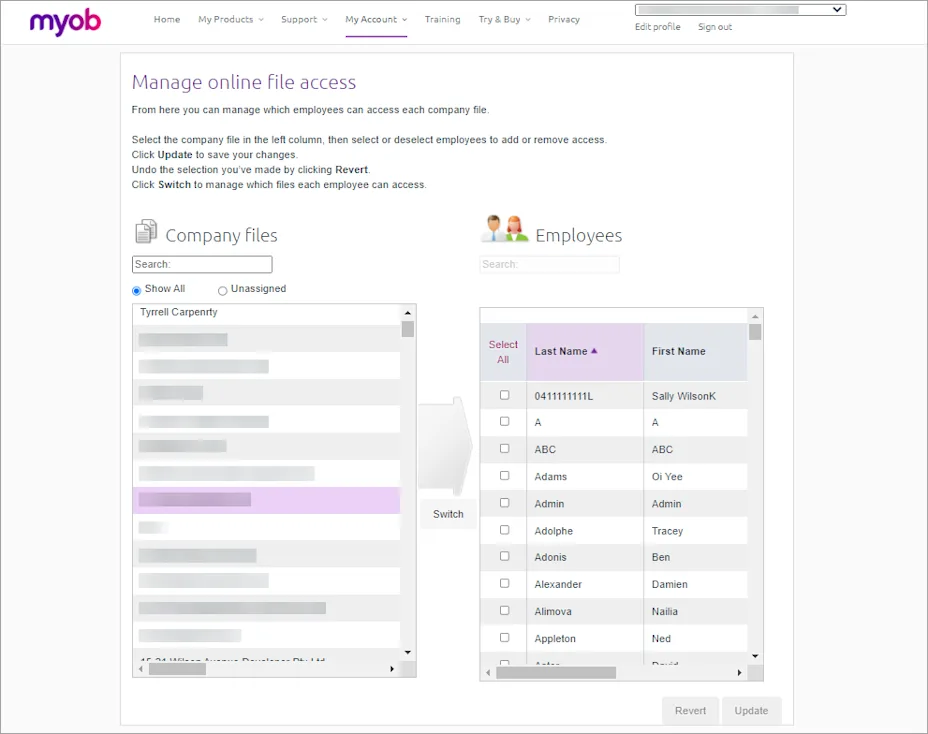Screen dimensions: 928x734
Task: Expand the My Products menu
Action: (231, 20)
